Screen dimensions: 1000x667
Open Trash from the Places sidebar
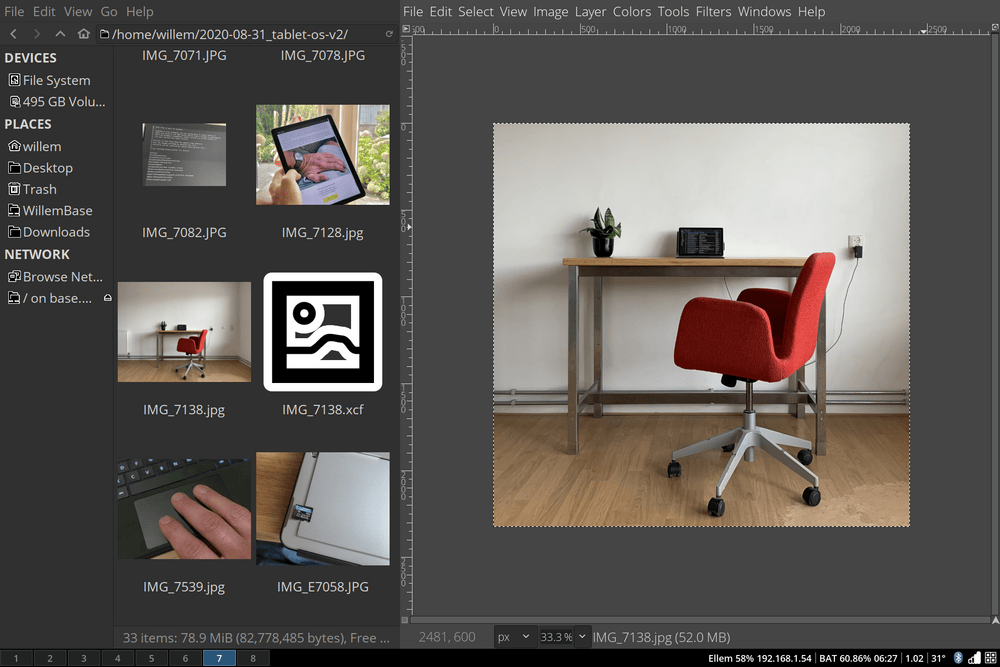coord(42,188)
